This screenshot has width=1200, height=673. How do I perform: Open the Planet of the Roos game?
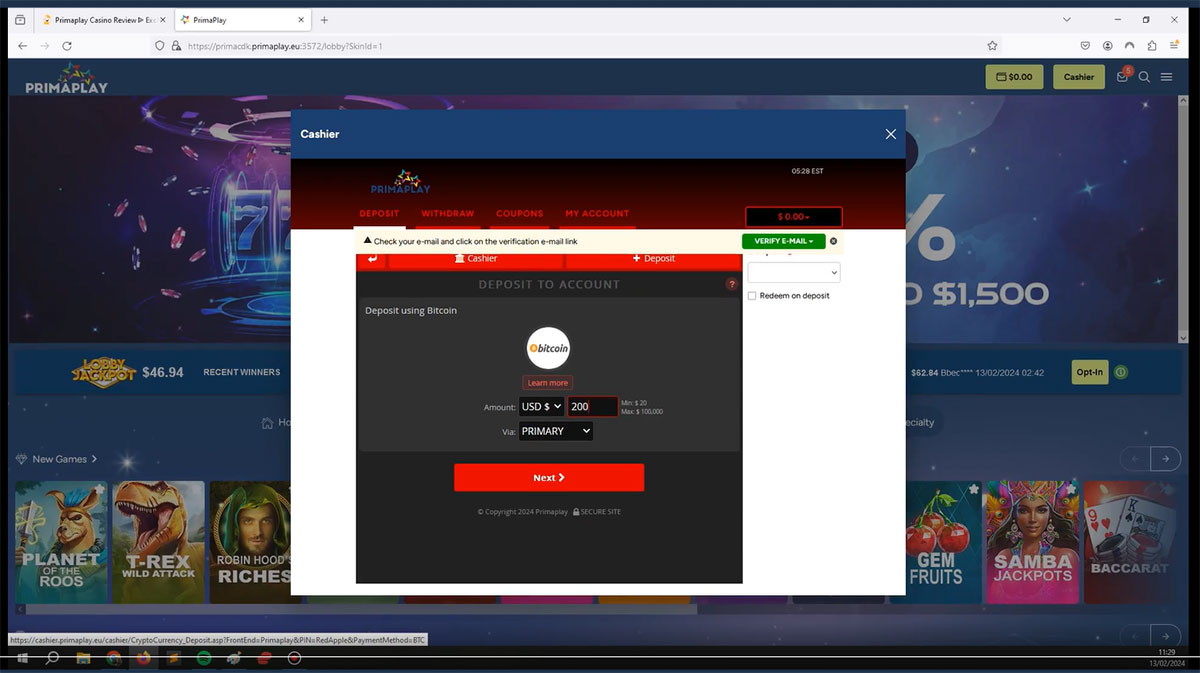coord(60,541)
